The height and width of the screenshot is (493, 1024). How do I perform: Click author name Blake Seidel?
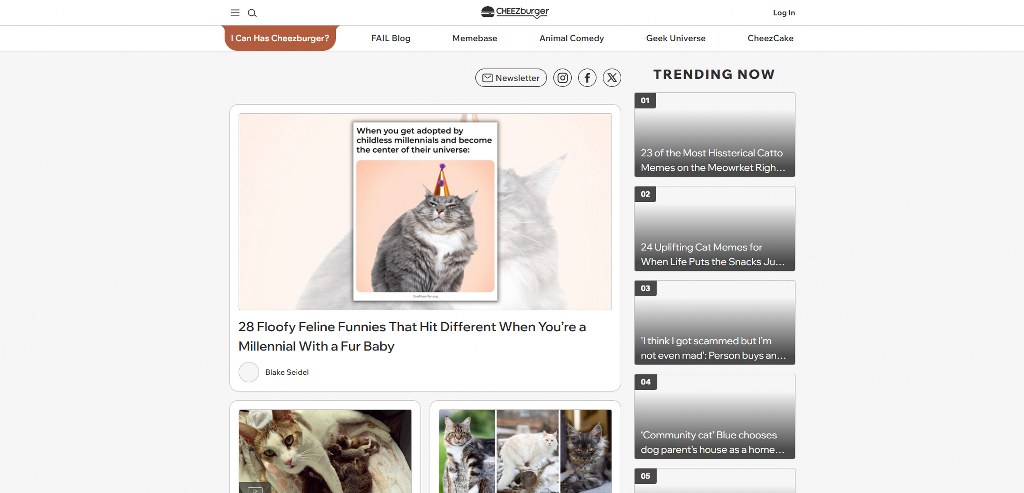coord(287,372)
